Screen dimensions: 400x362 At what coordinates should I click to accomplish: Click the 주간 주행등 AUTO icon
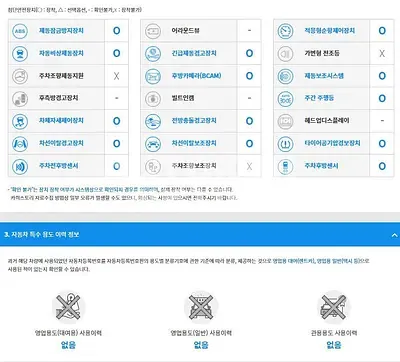click(285, 99)
